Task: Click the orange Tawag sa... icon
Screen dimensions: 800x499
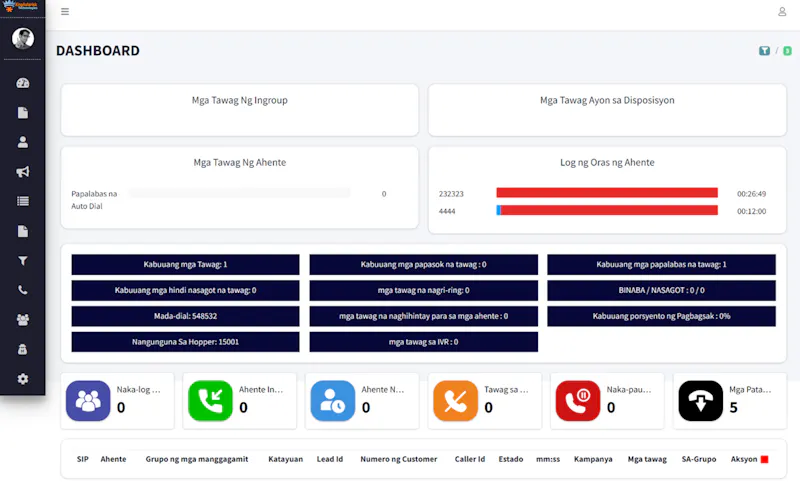Action: click(x=455, y=401)
